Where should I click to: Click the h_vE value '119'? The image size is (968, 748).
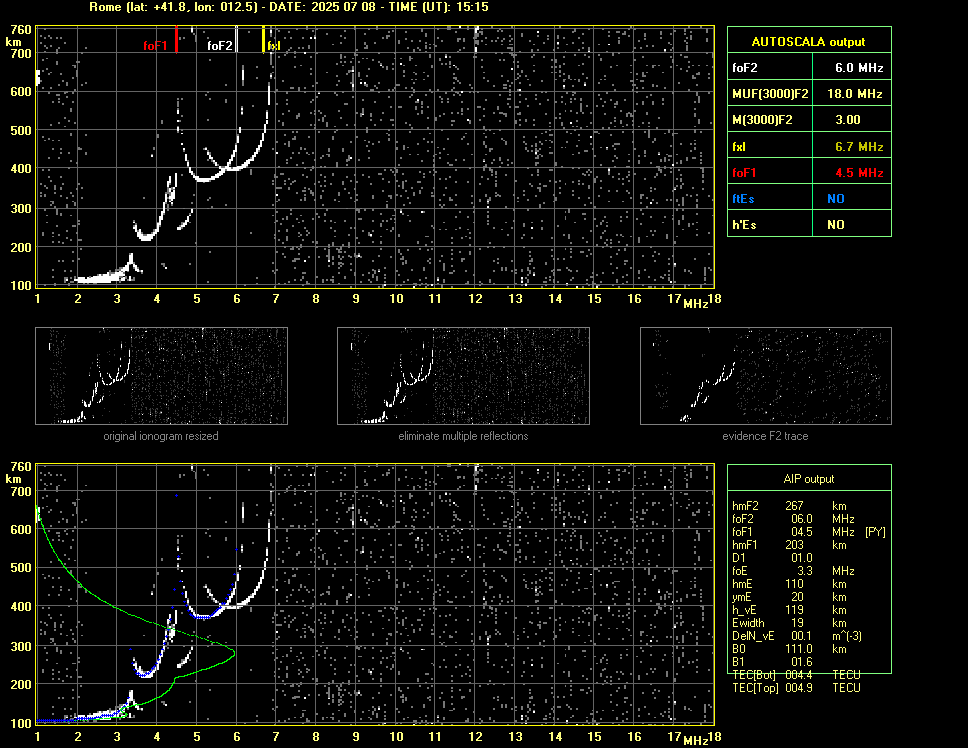coord(795,610)
